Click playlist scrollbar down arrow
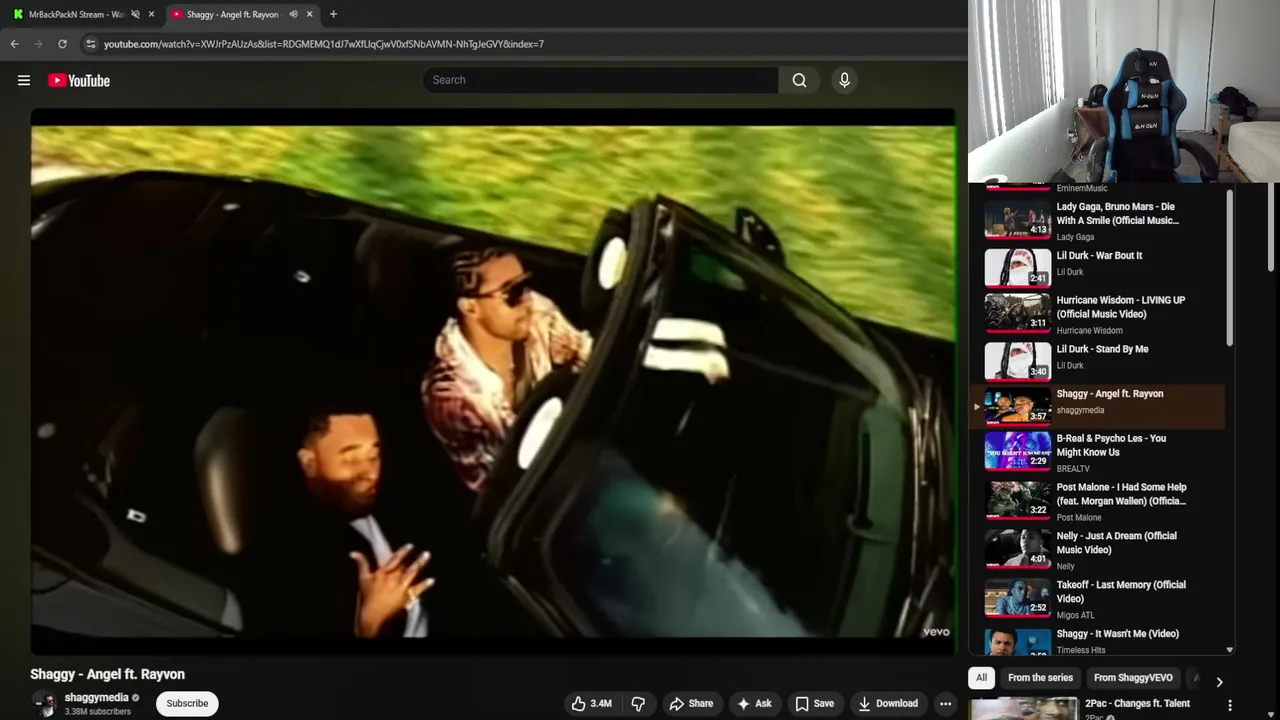The width and height of the screenshot is (1280, 720). click(x=1230, y=650)
